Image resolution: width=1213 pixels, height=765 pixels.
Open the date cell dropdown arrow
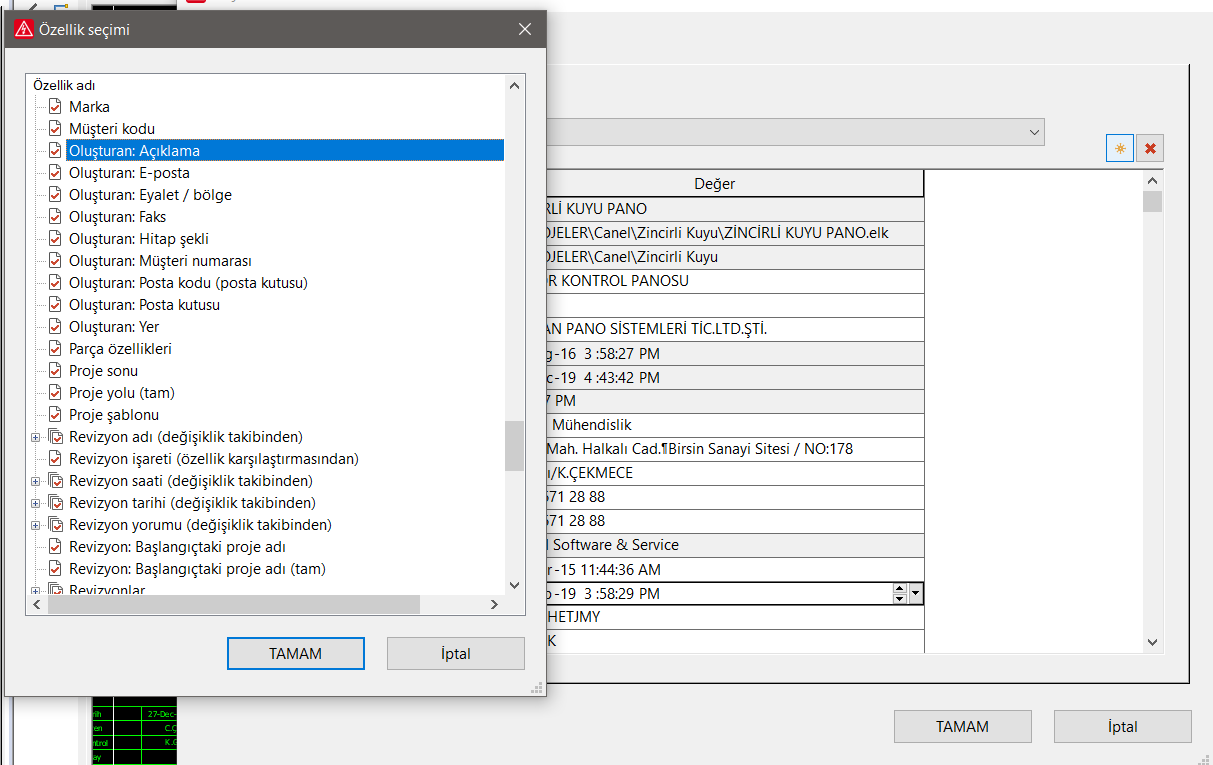(915, 593)
